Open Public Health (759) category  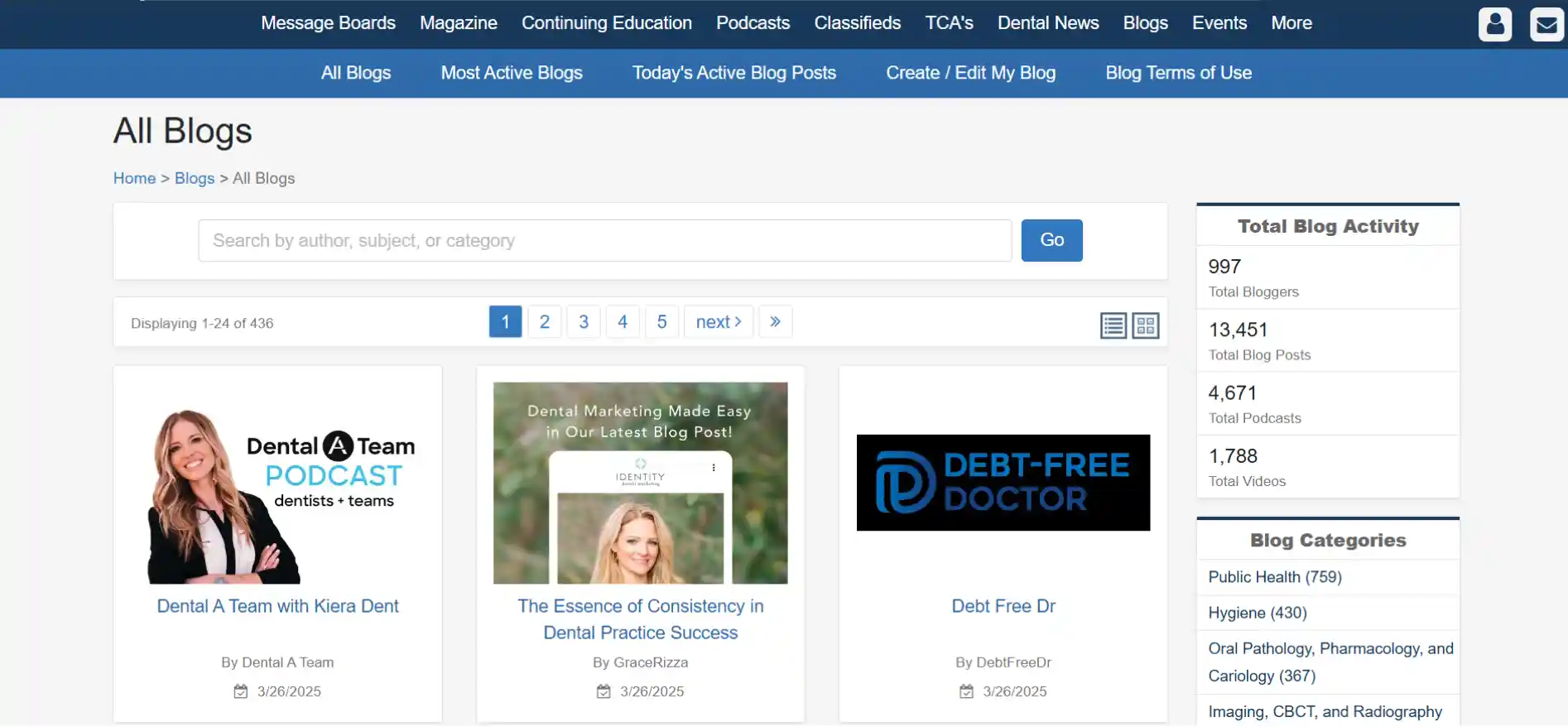pyautogui.click(x=1275, y=577)
